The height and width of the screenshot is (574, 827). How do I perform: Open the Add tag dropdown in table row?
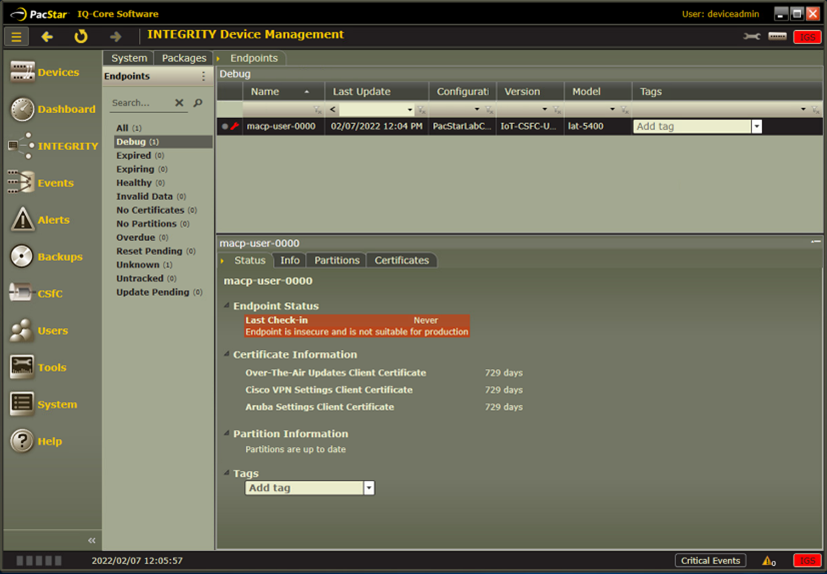coord(757,127)
